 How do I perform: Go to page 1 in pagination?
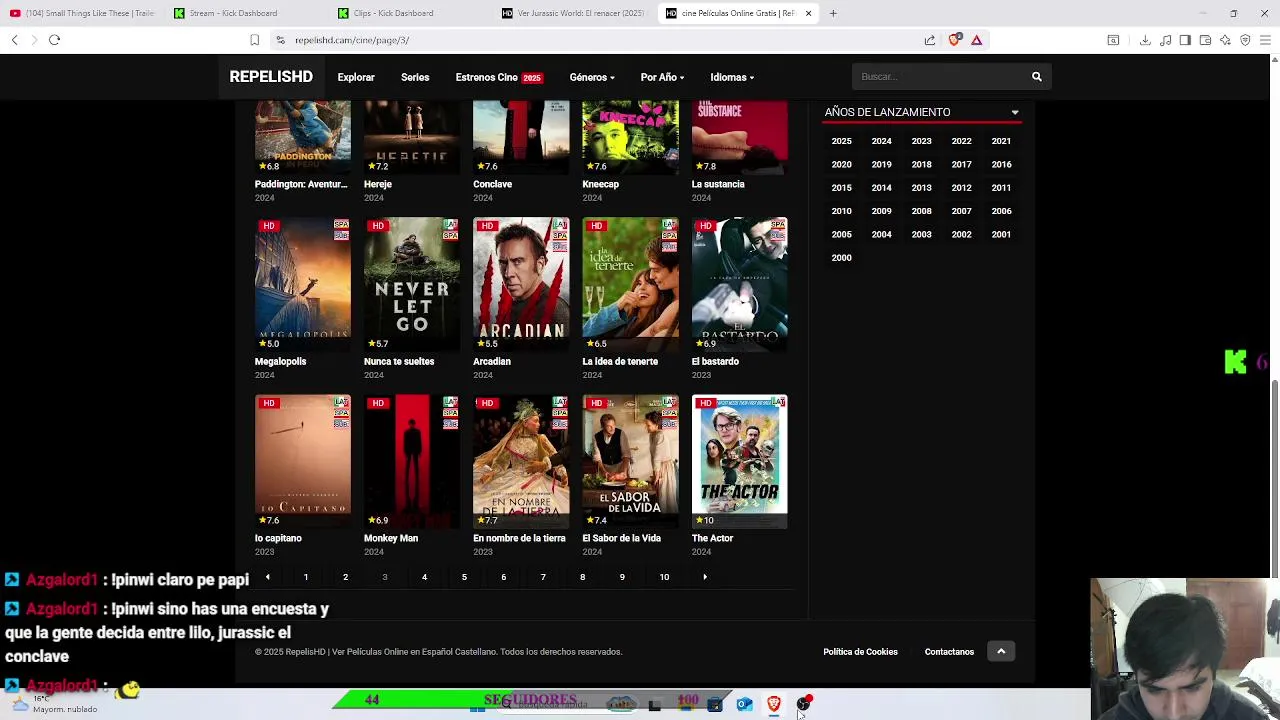click(x=306, y=577)
